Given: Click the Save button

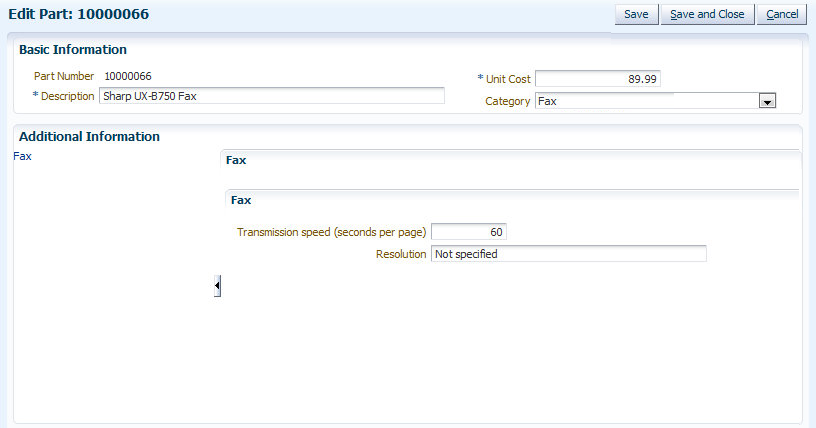Looking at the screenshot, I should click(x=636, y=14).
